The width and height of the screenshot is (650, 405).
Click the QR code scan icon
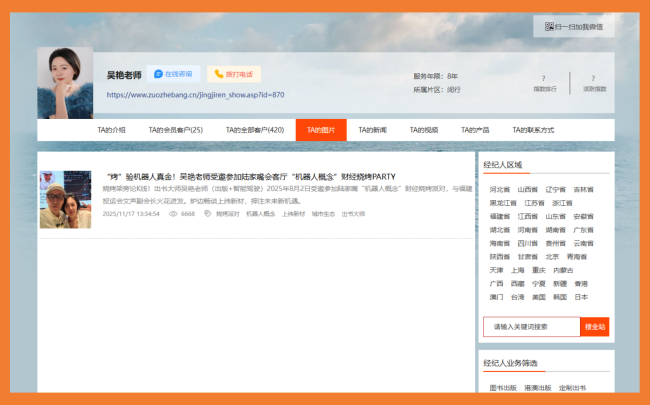click(x=549, y=27)
